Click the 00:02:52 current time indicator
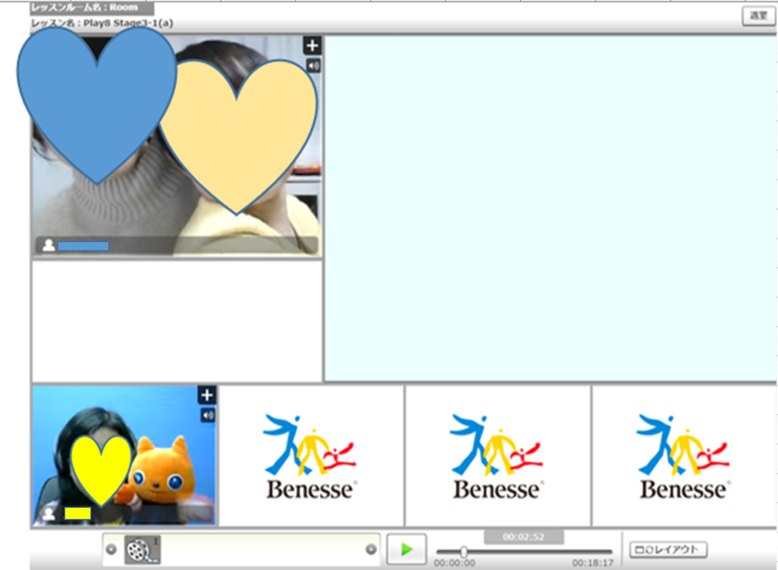778x570 pixels. [x=523, y=537]
